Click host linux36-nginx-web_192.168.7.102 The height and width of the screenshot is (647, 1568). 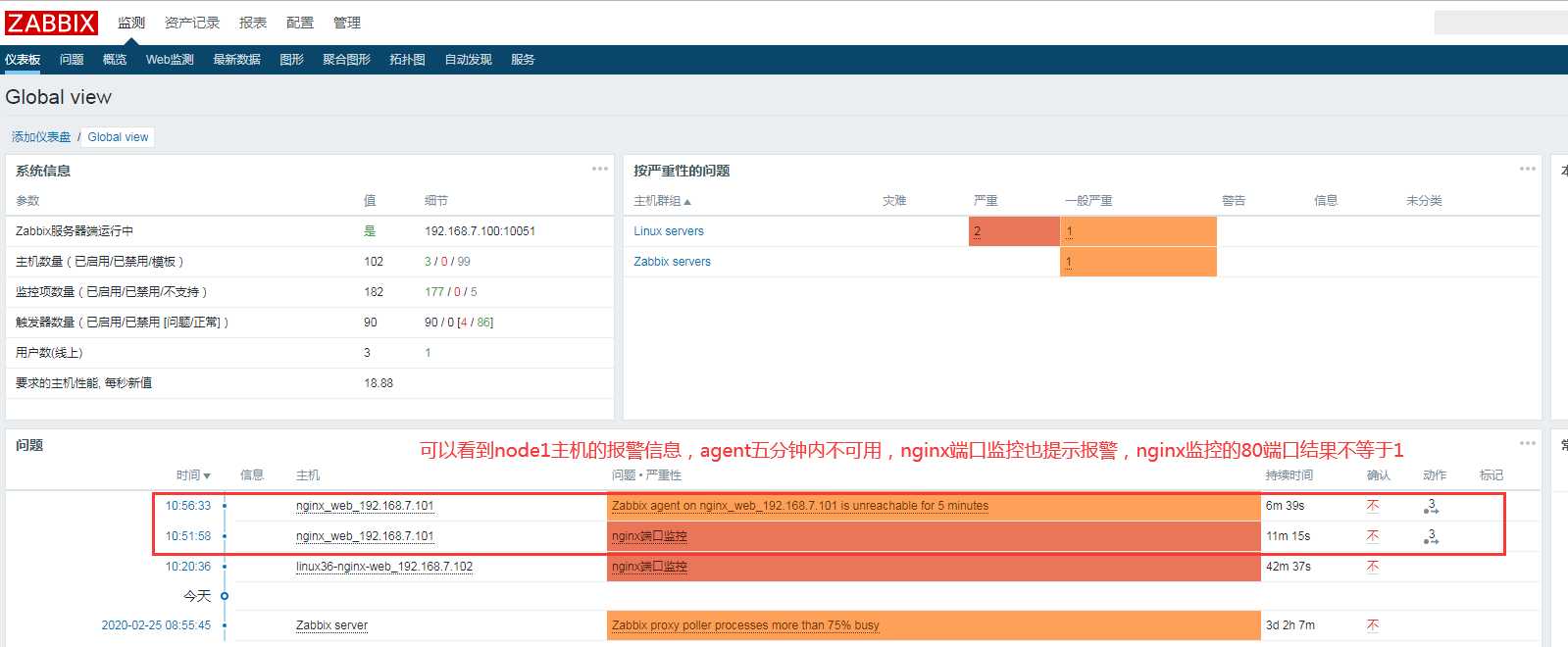384,567
